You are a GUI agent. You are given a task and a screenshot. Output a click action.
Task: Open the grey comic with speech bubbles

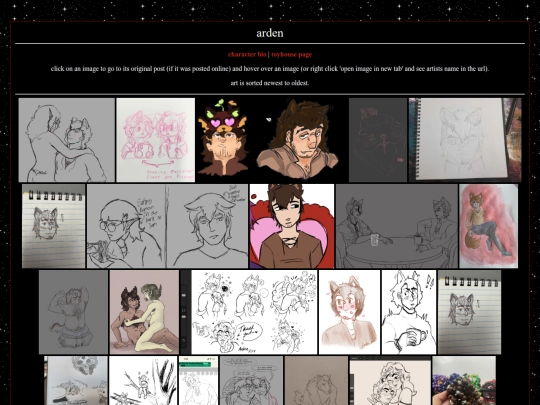click(x=251, y=381)
